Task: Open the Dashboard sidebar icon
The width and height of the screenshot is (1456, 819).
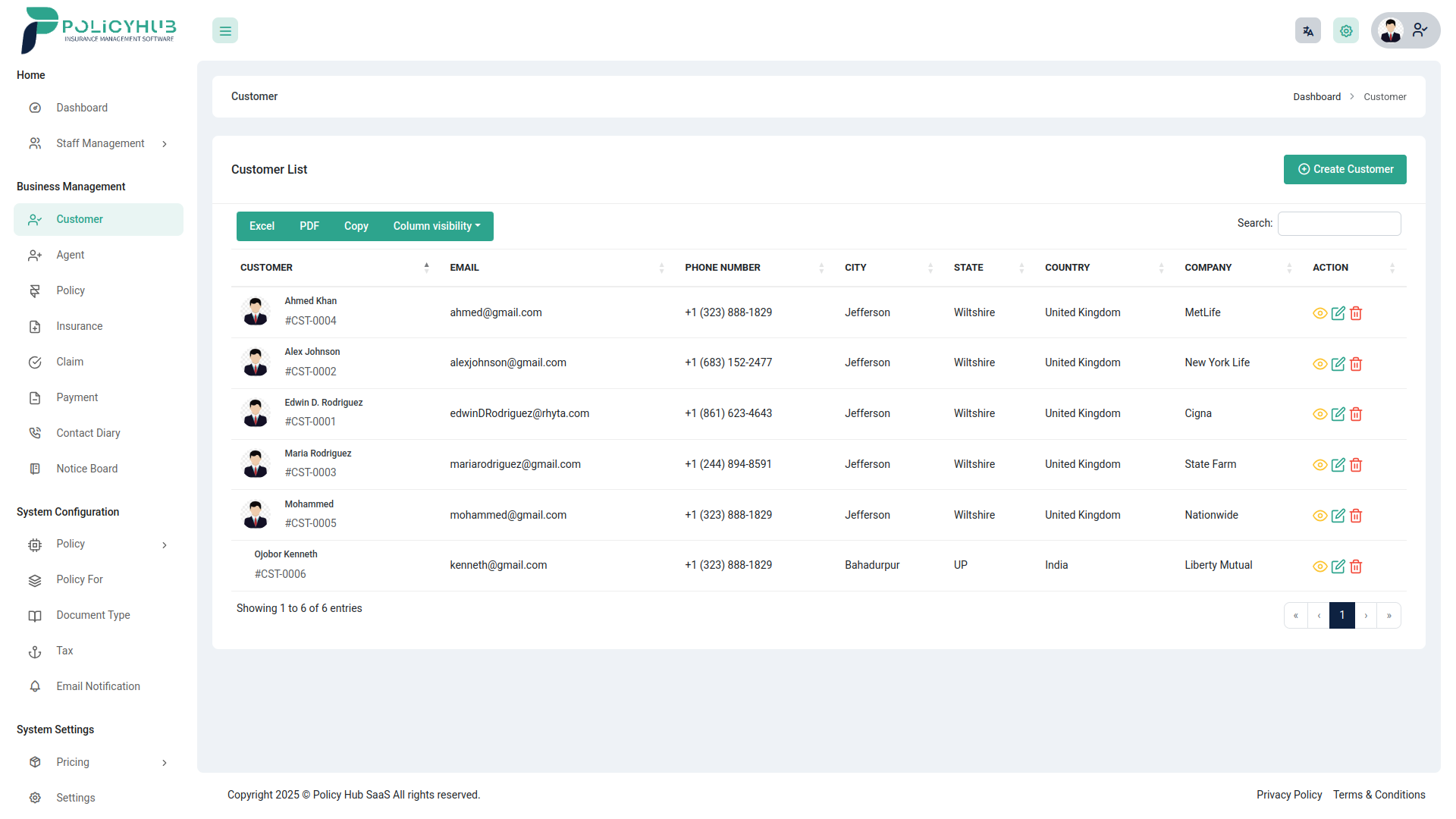Action: point(35,108)
